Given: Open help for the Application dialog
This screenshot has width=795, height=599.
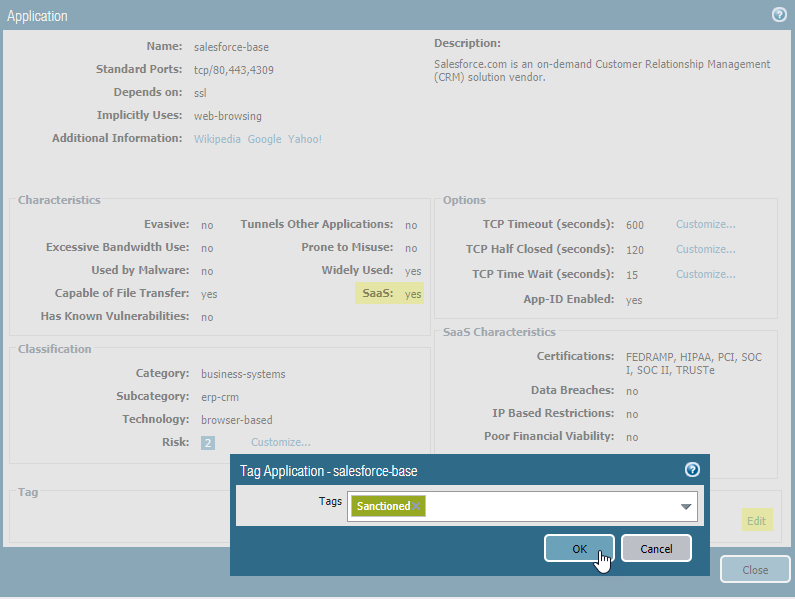Looking at the screenshot, I should tap(779, 15).
